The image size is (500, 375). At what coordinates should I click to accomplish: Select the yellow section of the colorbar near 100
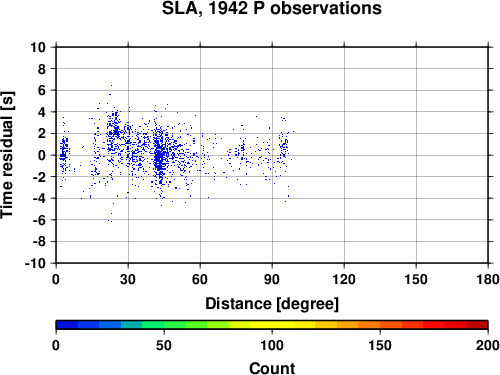272,325
